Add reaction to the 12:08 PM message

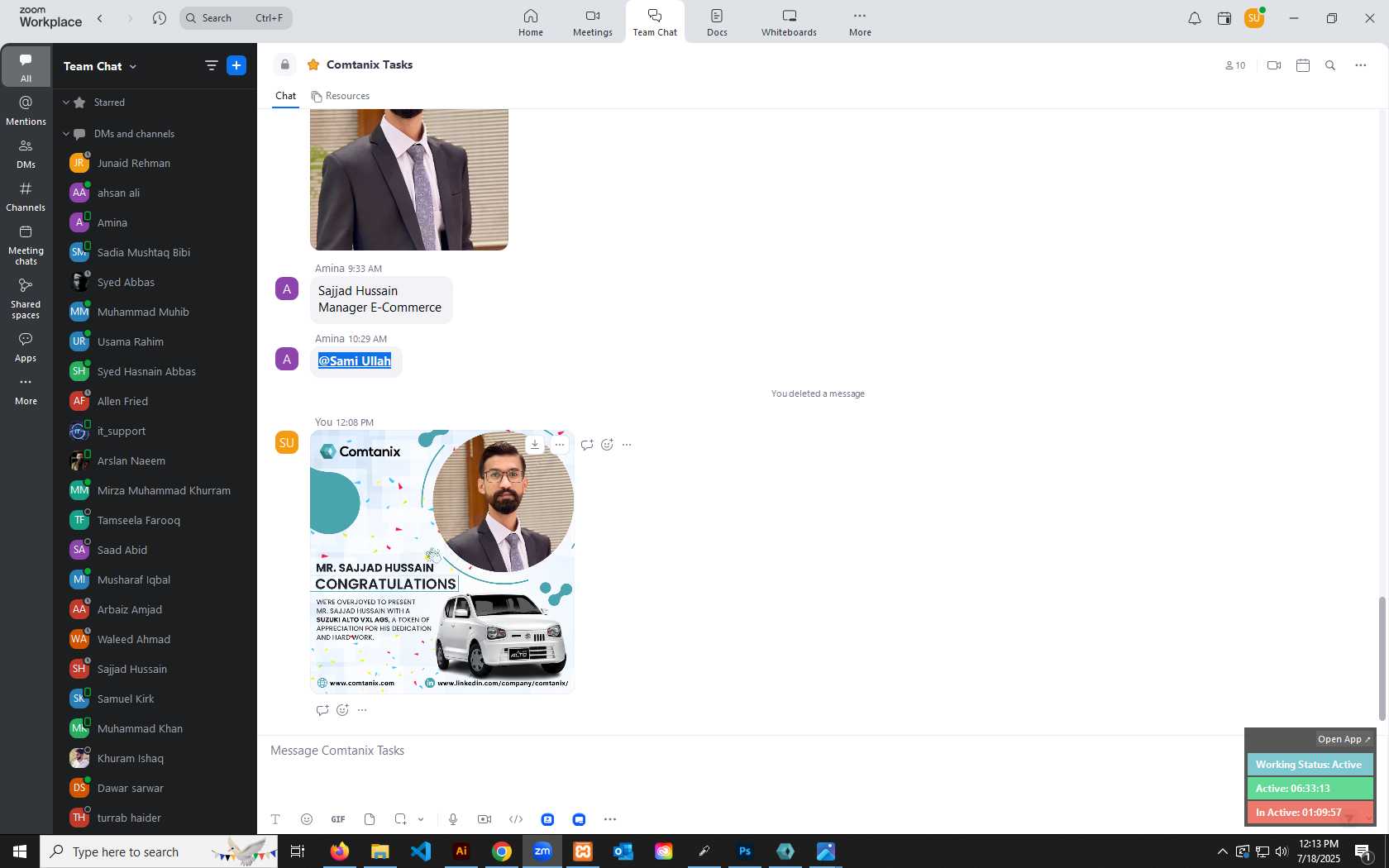pyautogui.click(x=607, y=445)
